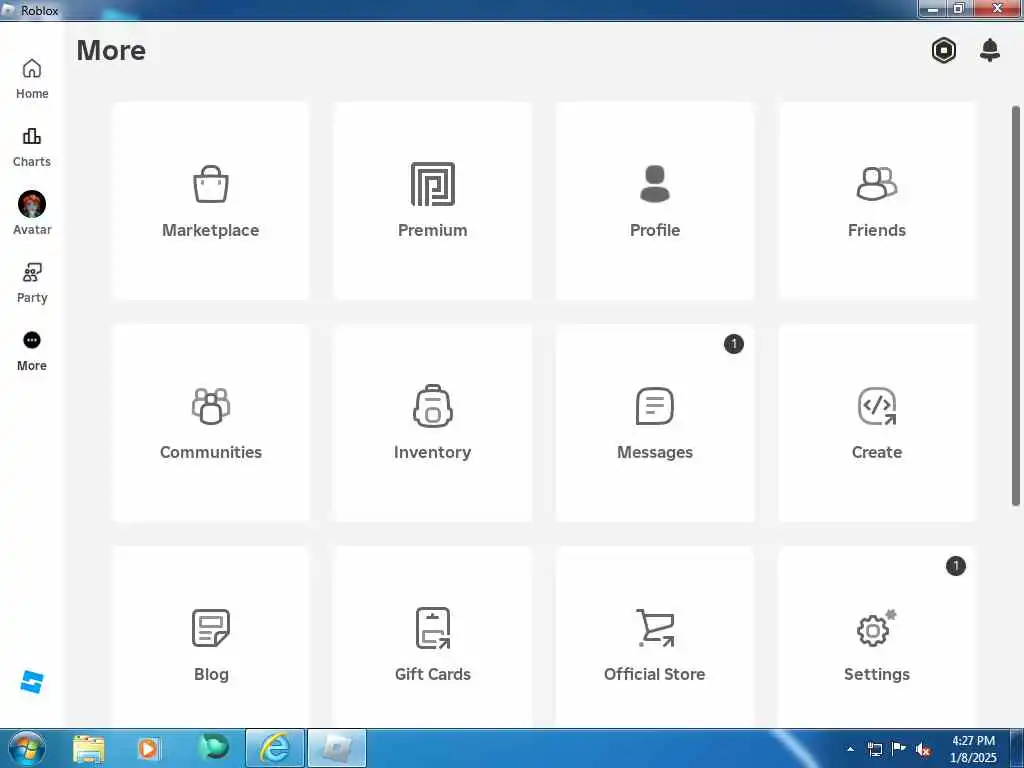Open Party in the sidebar
Image resolution: width=1024 pixels, height=768 pixels.
(32, 283)
